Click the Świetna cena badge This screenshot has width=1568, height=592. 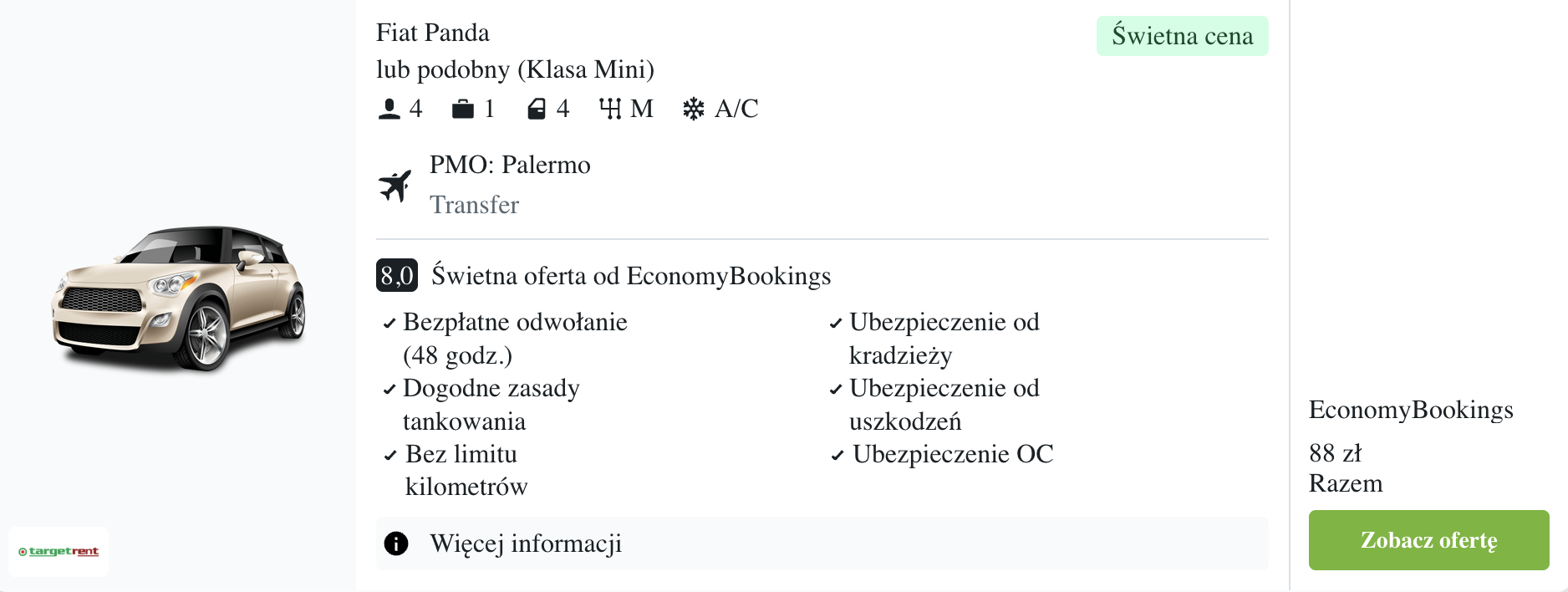point(1182,35)
